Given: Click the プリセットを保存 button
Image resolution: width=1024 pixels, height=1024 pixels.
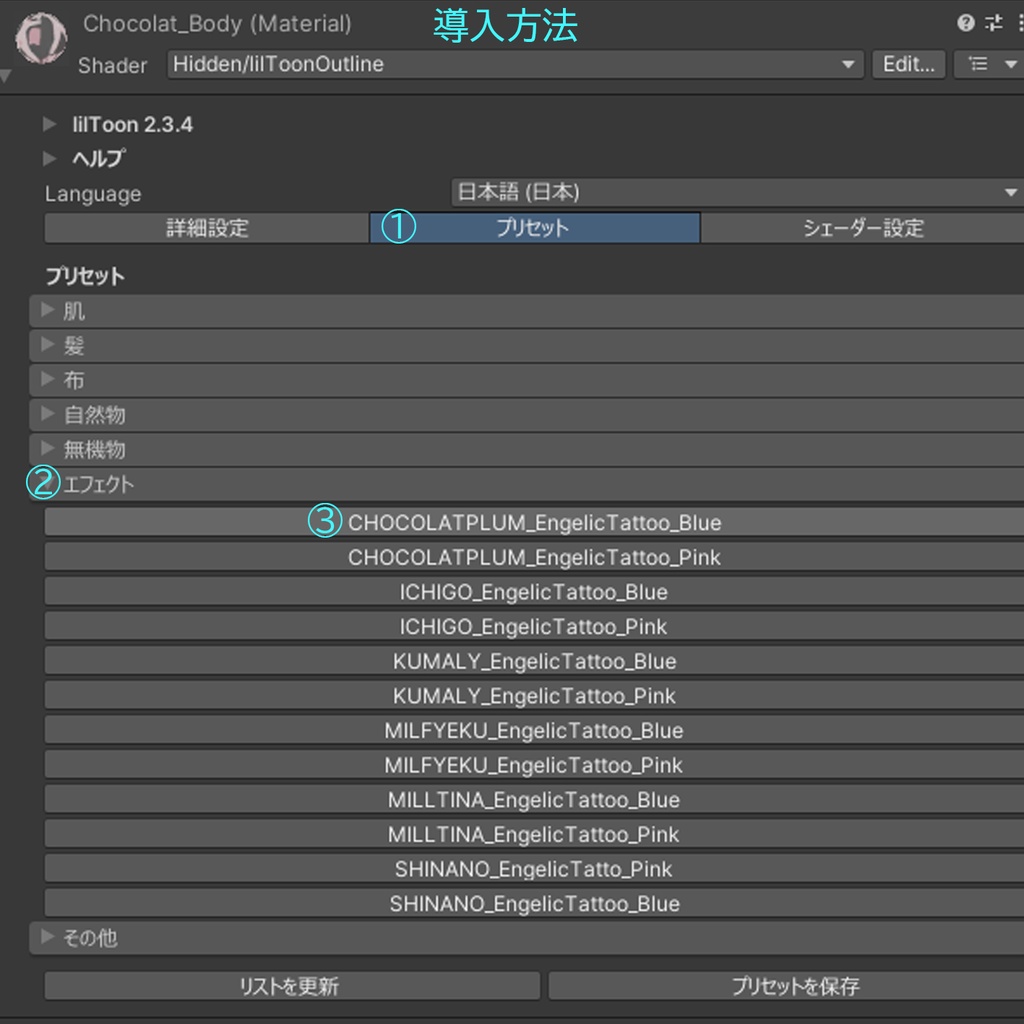Looking at the screenshot, I should coord(786,985).
